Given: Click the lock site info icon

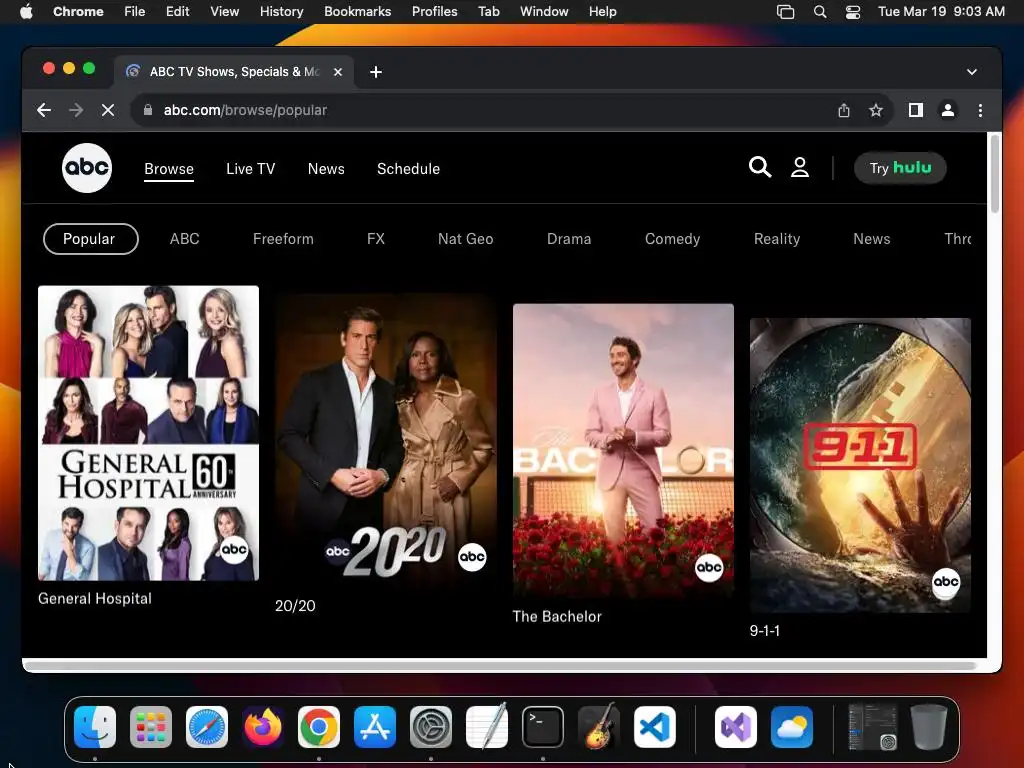Looking at the screenshot, I should 148,110.
